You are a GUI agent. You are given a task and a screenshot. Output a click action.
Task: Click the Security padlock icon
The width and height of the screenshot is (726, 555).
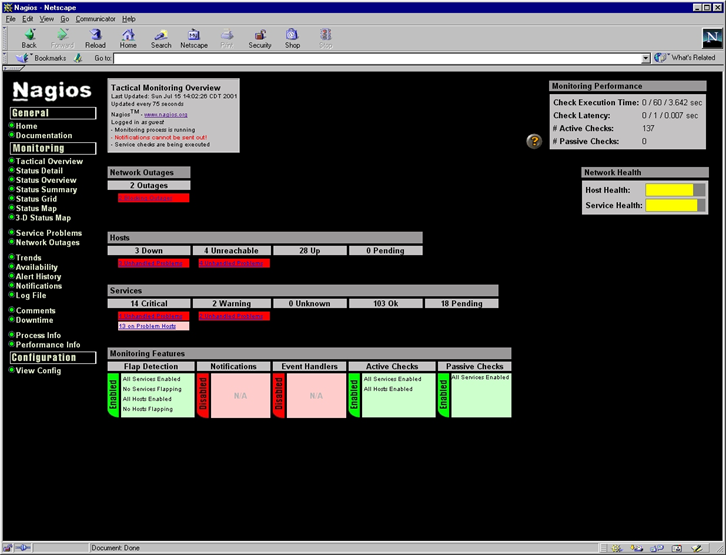pos(260,35)
